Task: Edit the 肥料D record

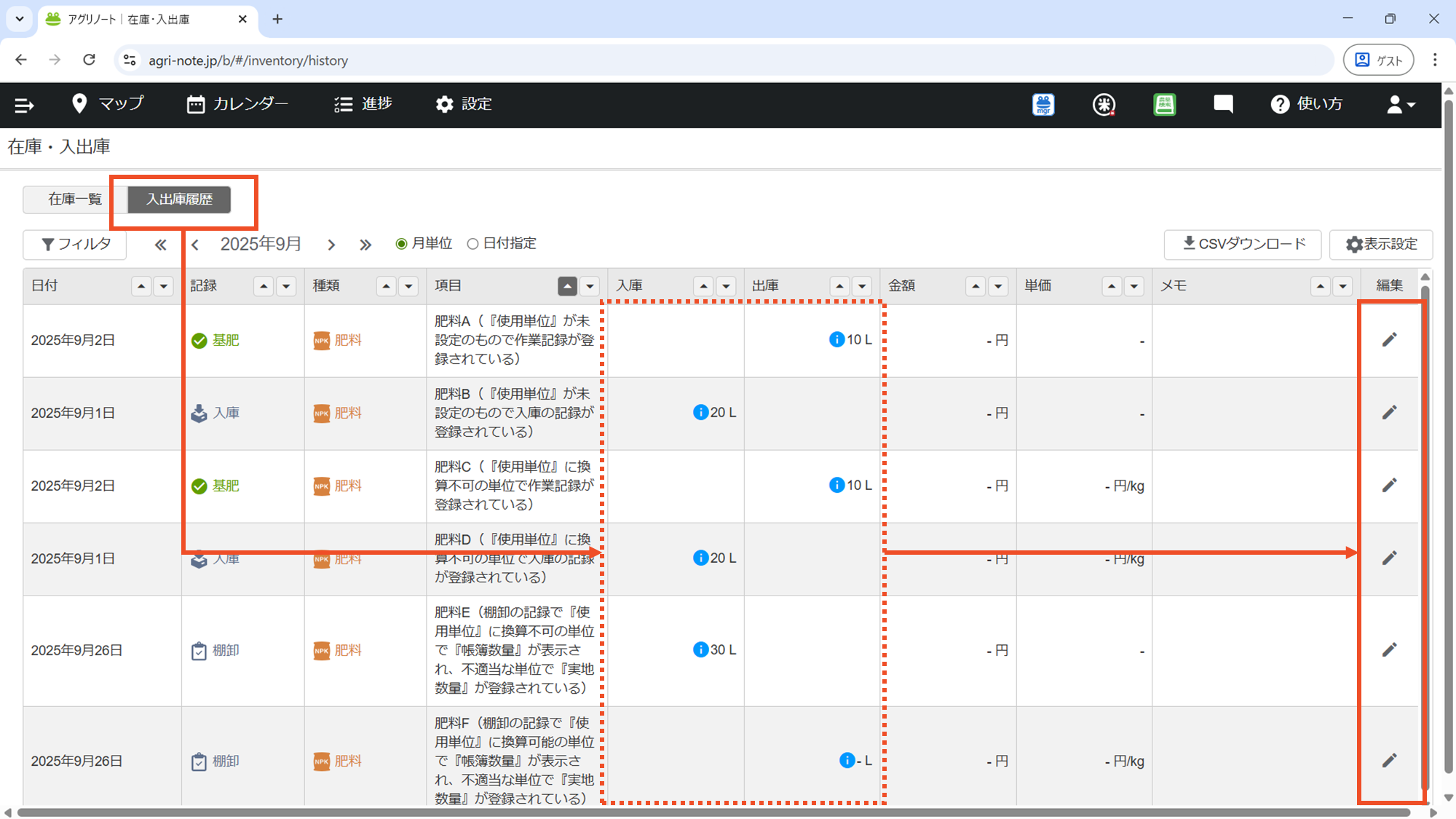Action: tap(1389, 558)
